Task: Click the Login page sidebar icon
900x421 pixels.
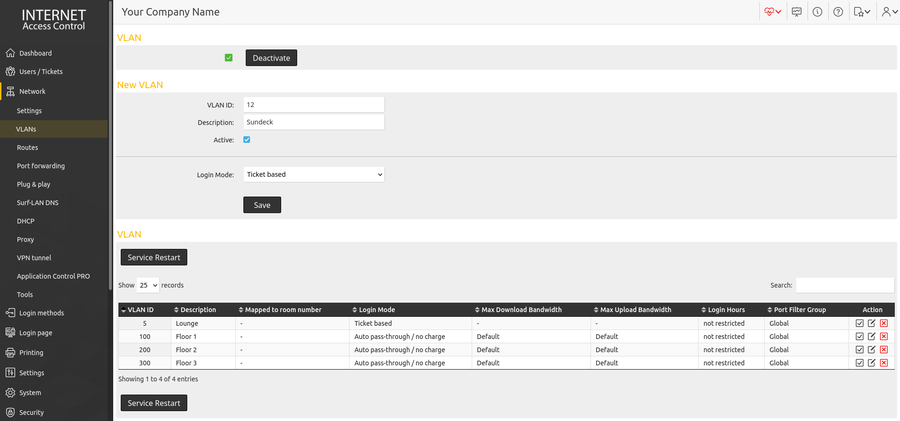Action: (x=10, y=333)
